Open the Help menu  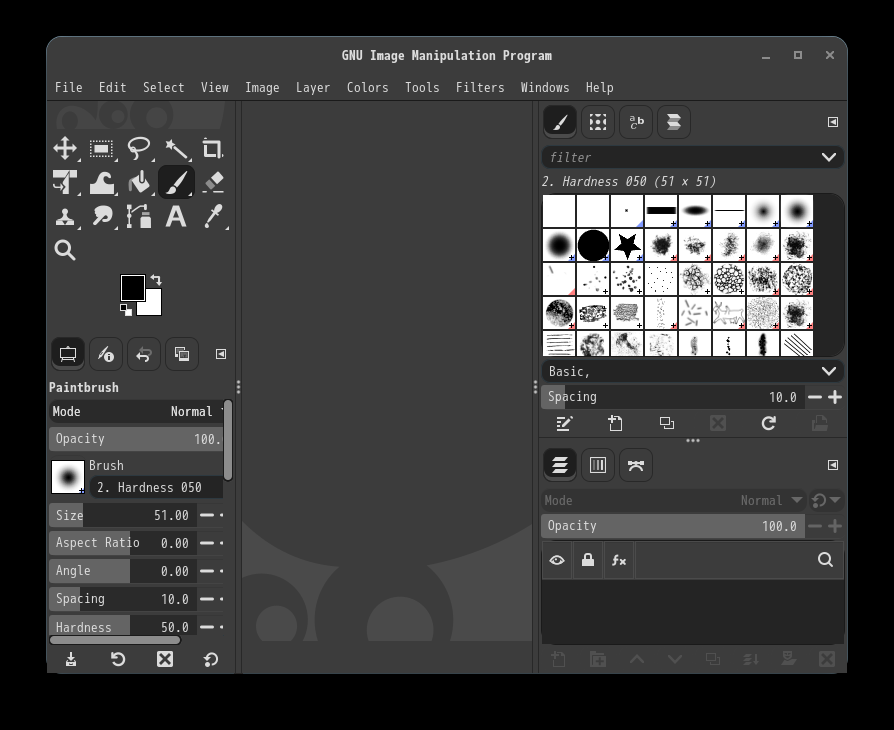tap(599, 87)
